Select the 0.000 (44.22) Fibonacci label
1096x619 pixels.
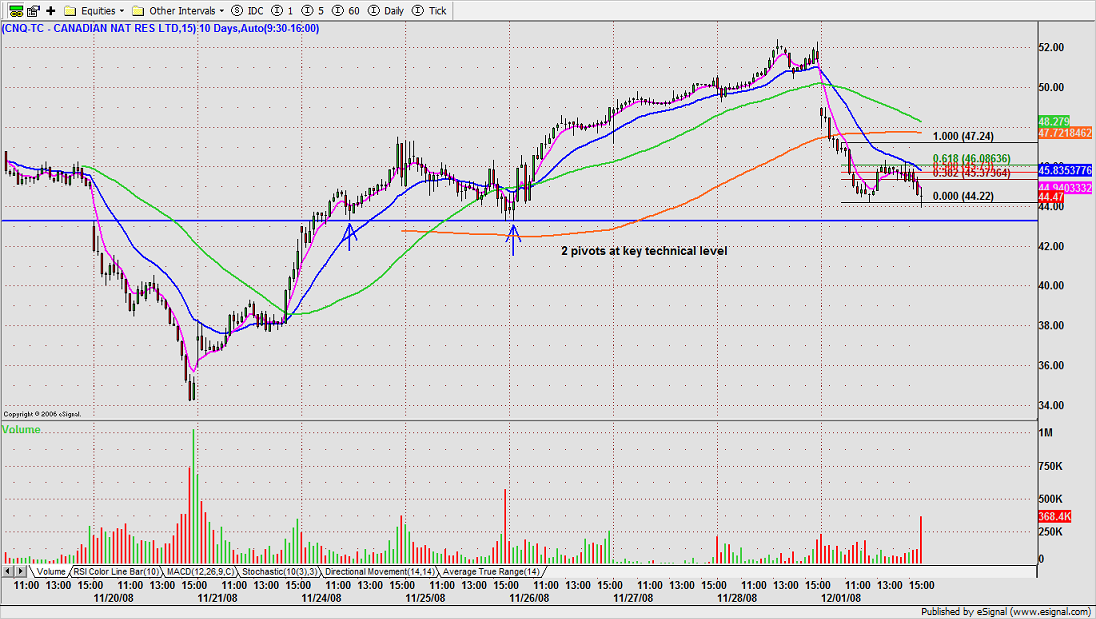tap(963, 196)
